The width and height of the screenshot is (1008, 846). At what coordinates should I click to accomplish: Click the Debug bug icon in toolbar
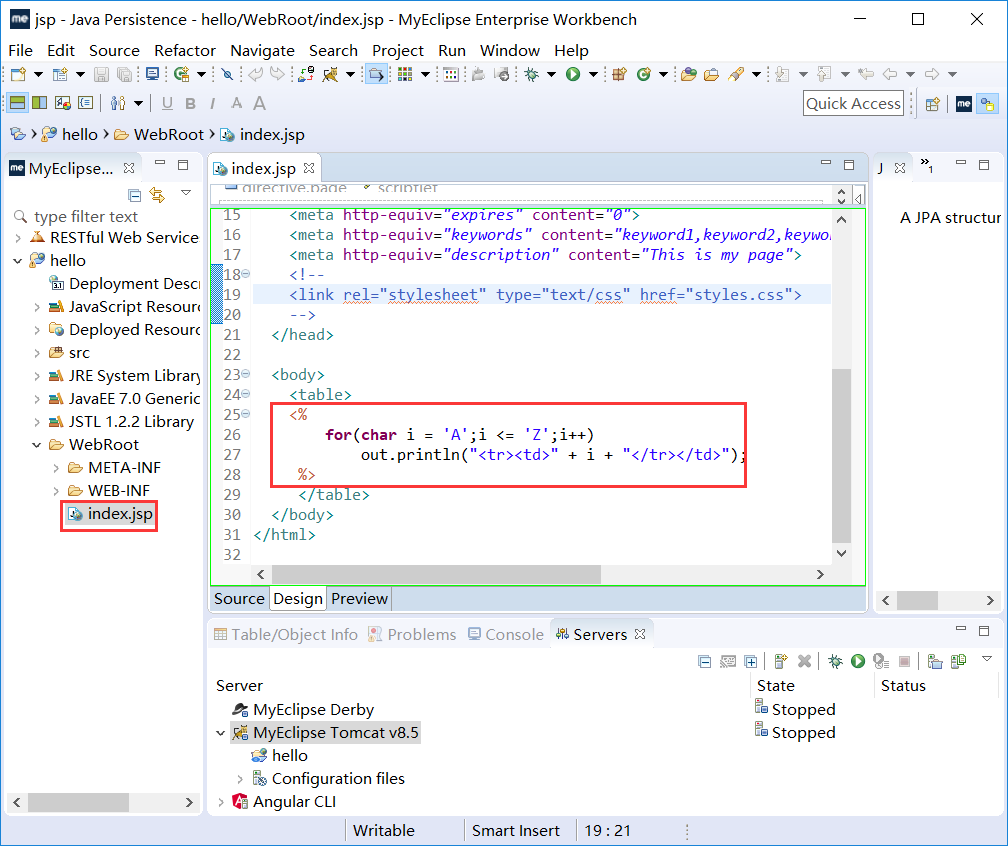(x=532, y=74)
